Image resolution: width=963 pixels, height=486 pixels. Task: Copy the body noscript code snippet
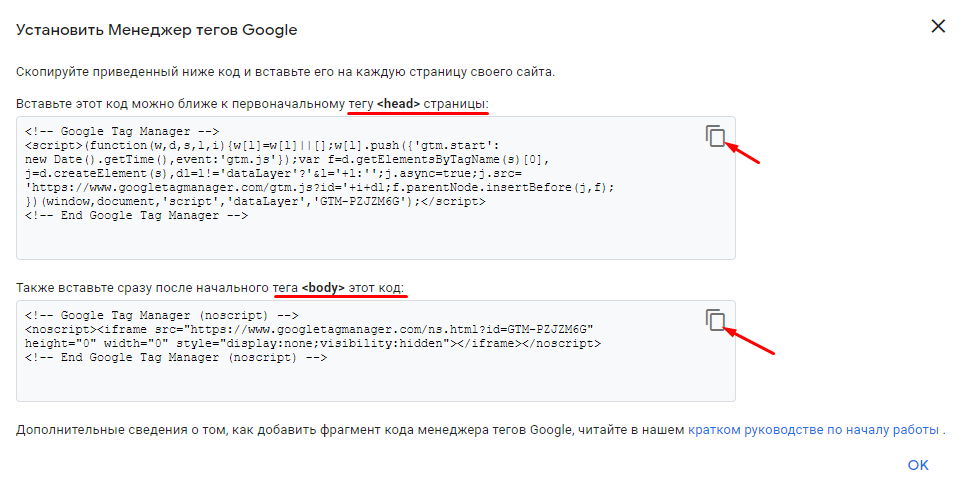coord(715,320)
